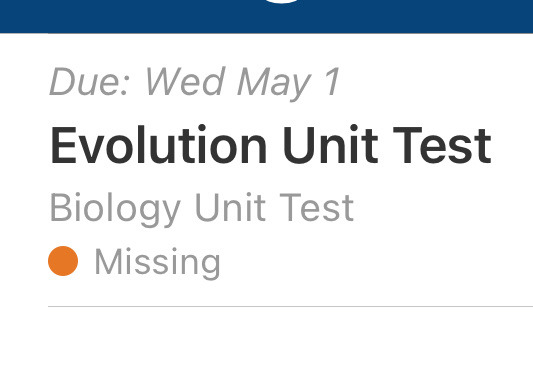533x389 pixels.
Task: Click the word Unit in gray subtitle
Action: point(230,207)
